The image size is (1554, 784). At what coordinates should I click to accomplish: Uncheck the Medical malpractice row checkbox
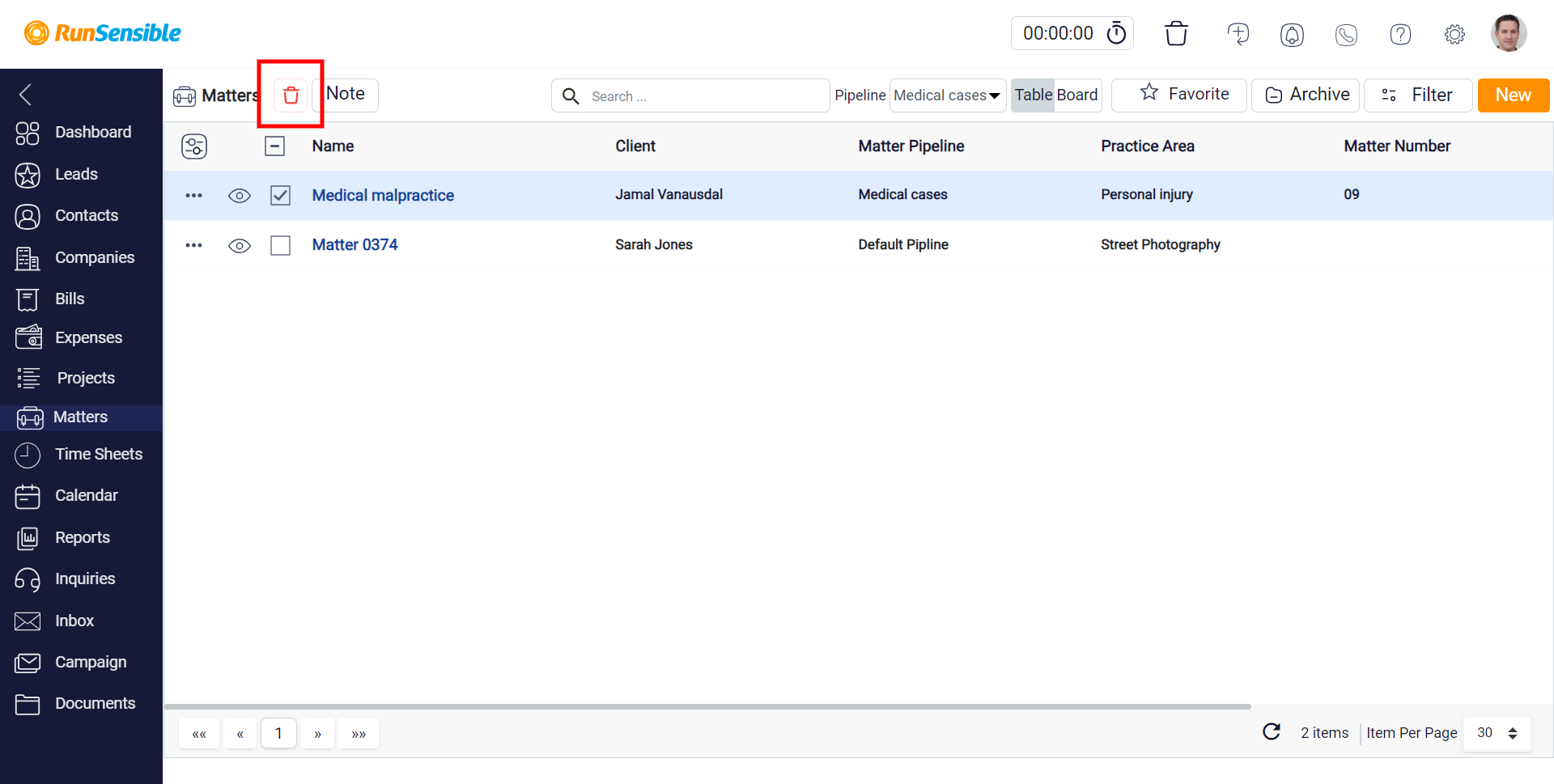pyautogui.click(x=280, y=196)
